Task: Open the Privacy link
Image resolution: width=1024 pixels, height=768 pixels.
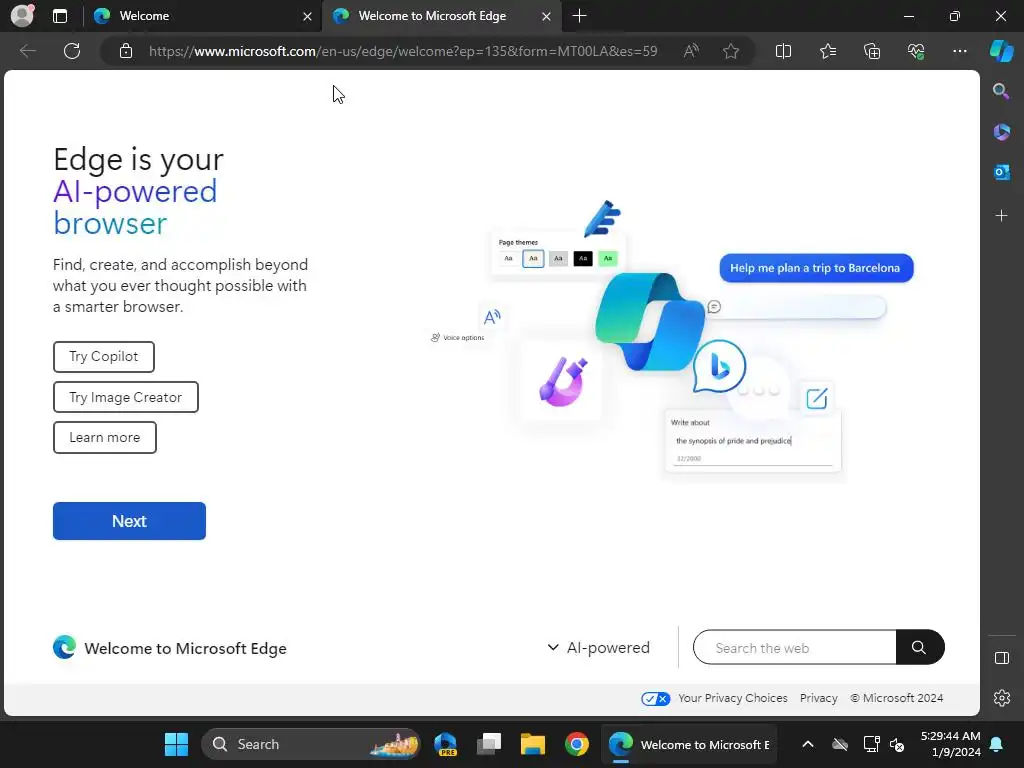Action: [818, 698]
